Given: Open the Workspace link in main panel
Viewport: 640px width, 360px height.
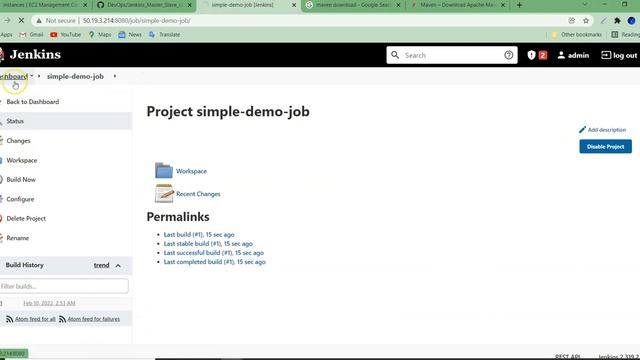Looking at the screenshot, I should (191, 171).
